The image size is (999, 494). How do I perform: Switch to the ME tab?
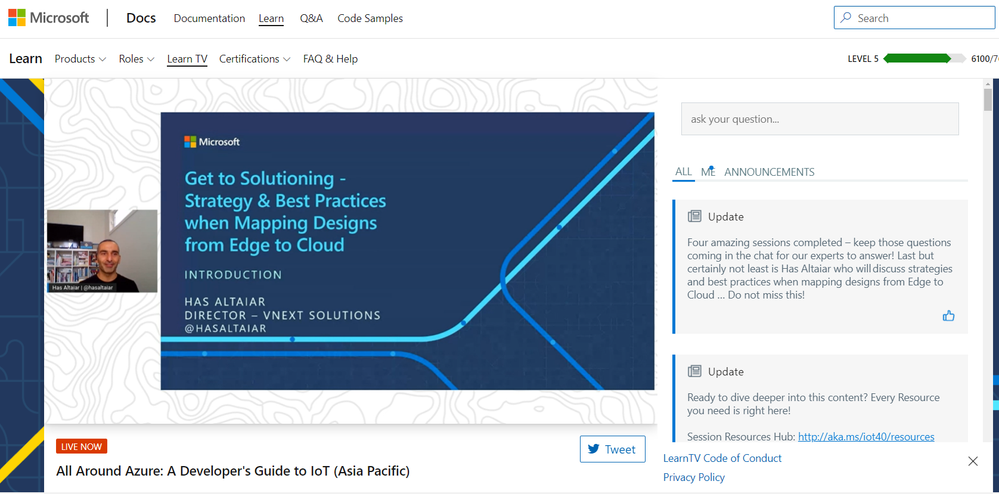click(708, 172)
